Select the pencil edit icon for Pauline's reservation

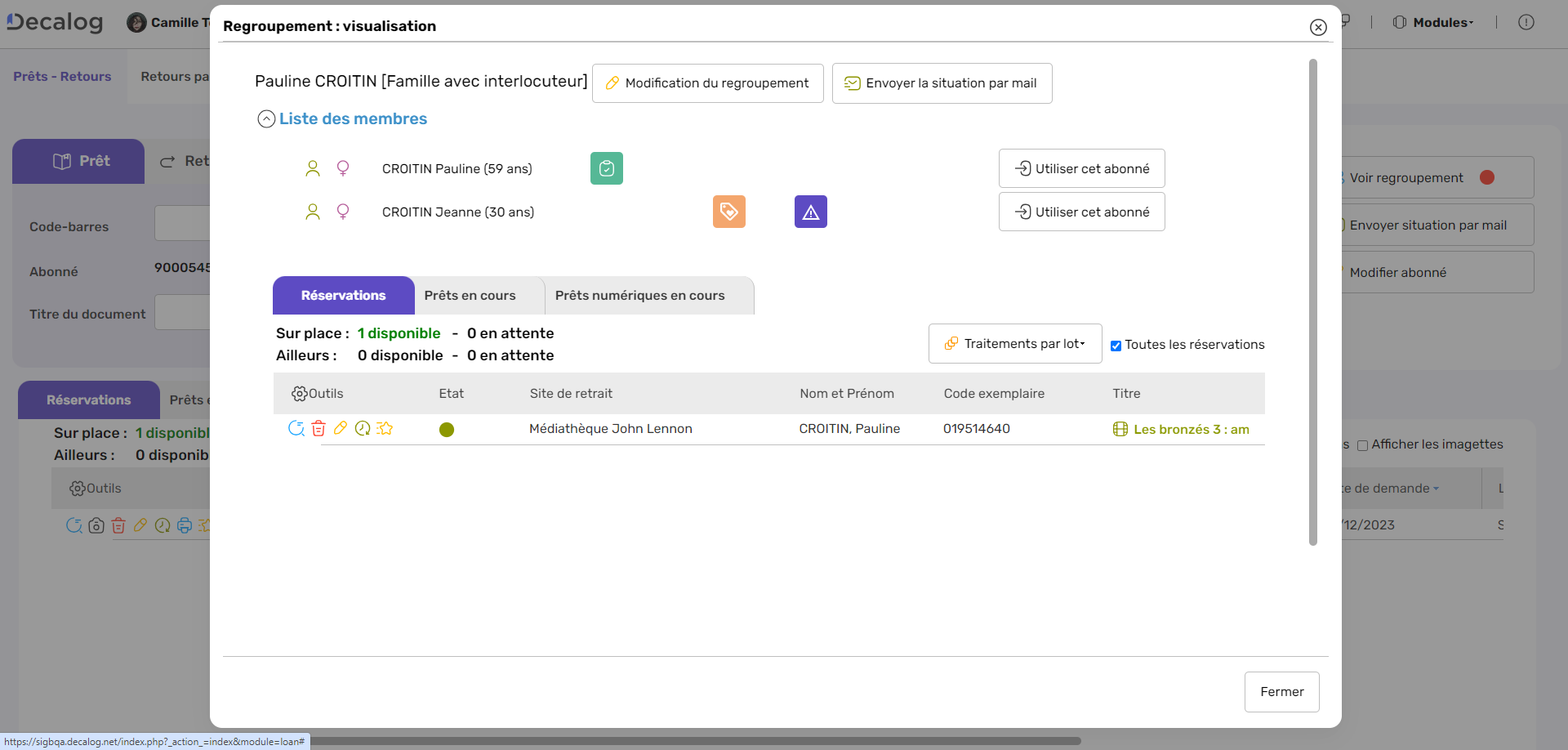(341, 428)
